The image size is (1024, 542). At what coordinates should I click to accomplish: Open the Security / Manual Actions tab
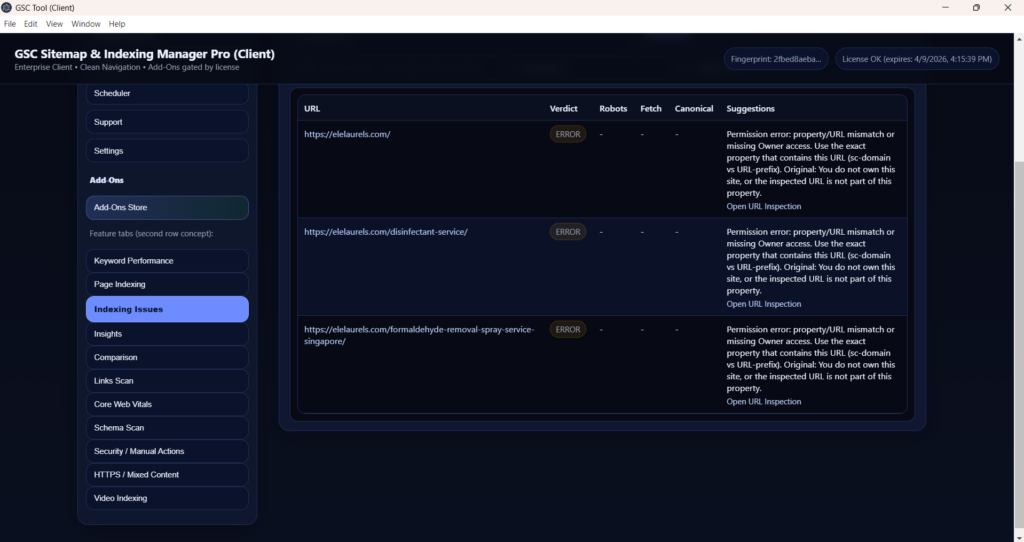coord(167,451)
